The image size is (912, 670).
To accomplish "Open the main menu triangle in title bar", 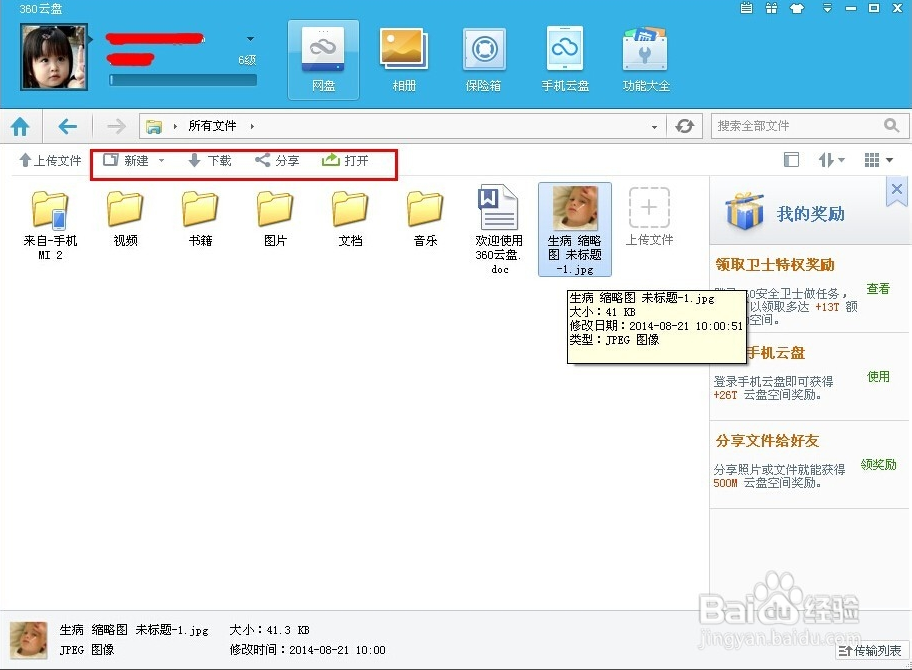I will point(827,8).
